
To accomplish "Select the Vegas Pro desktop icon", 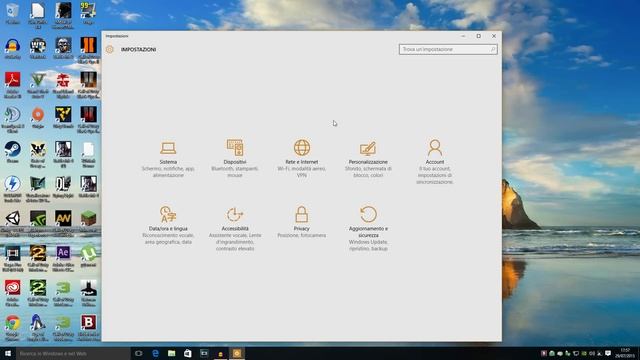I will click(12, 258).
